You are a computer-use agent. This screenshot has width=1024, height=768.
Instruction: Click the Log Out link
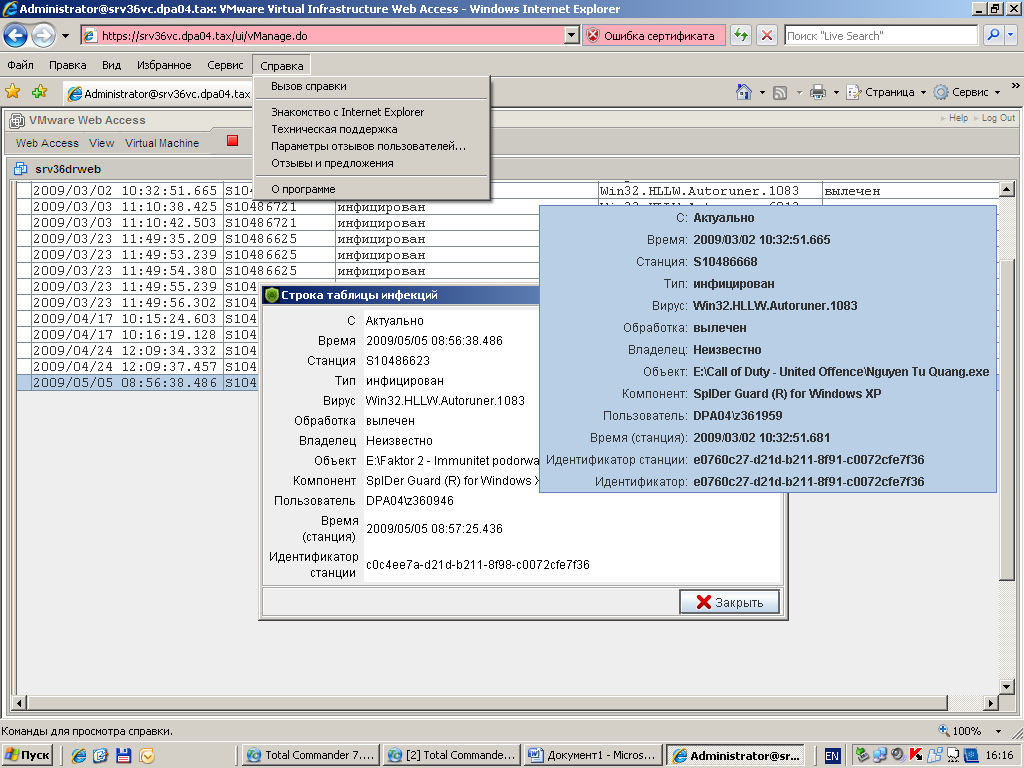pyautogui.click(x=998, y=118)
